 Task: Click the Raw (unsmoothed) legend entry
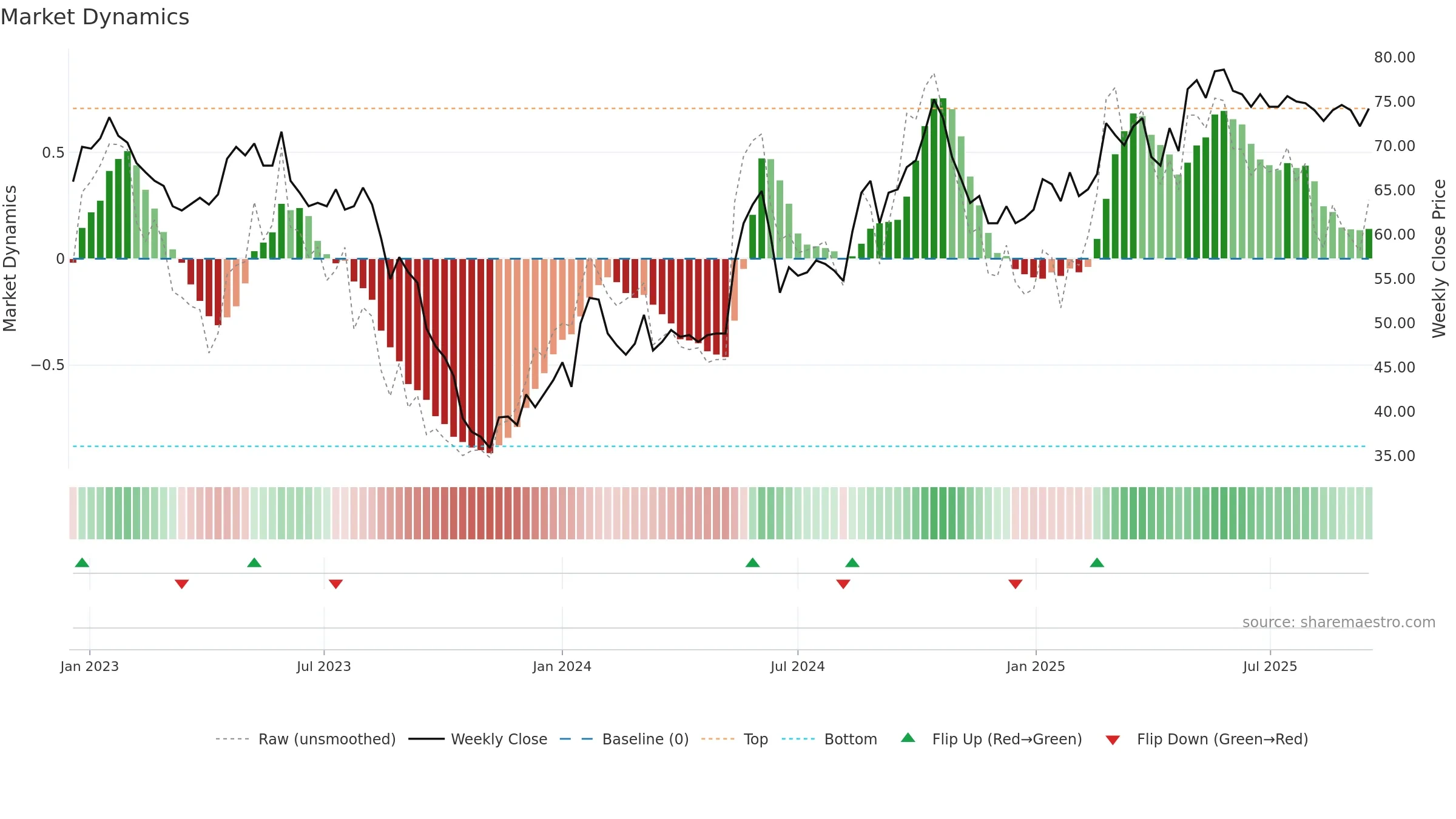(305, 739)
